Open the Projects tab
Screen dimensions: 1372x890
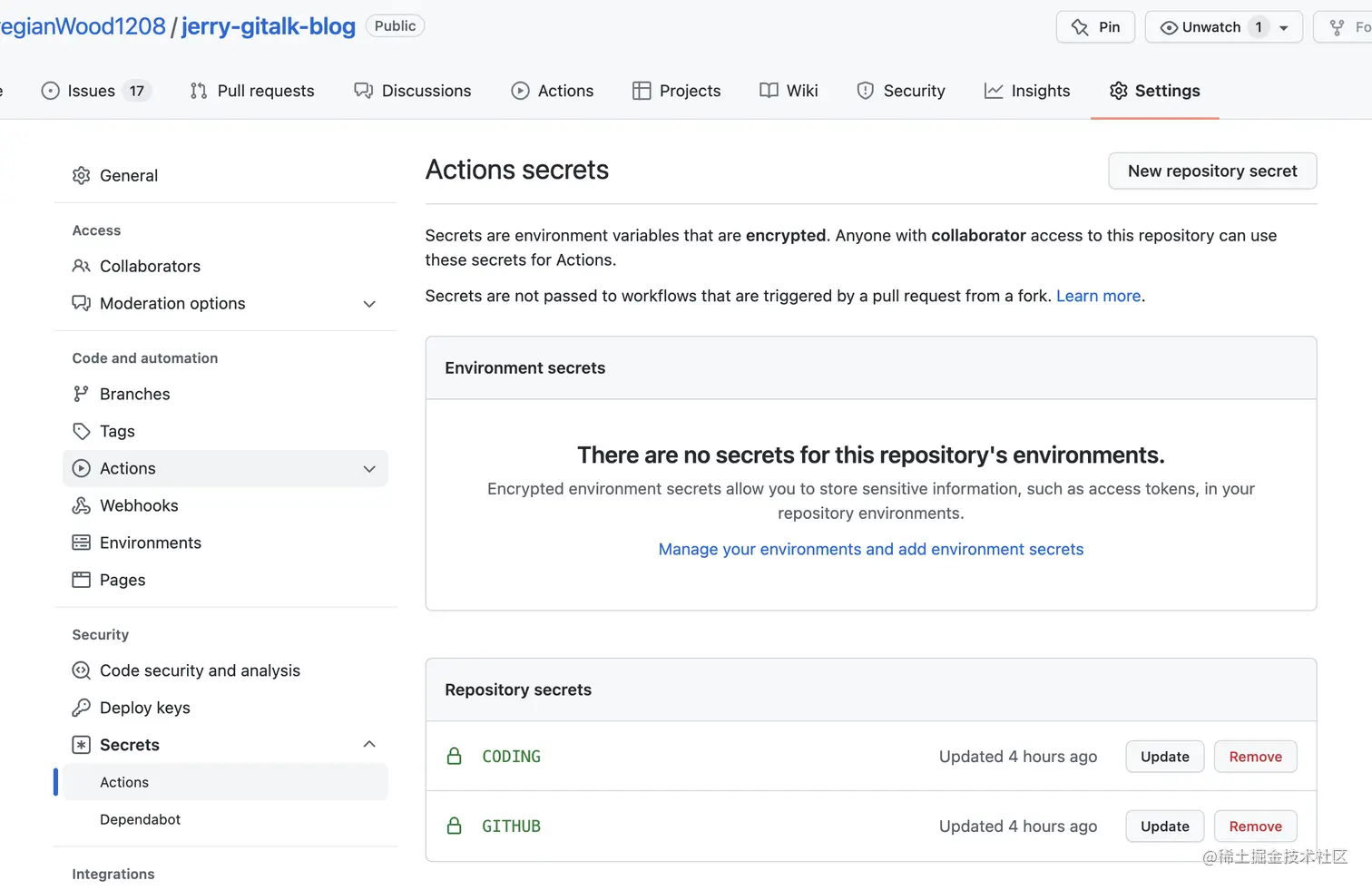pos(677,91)
